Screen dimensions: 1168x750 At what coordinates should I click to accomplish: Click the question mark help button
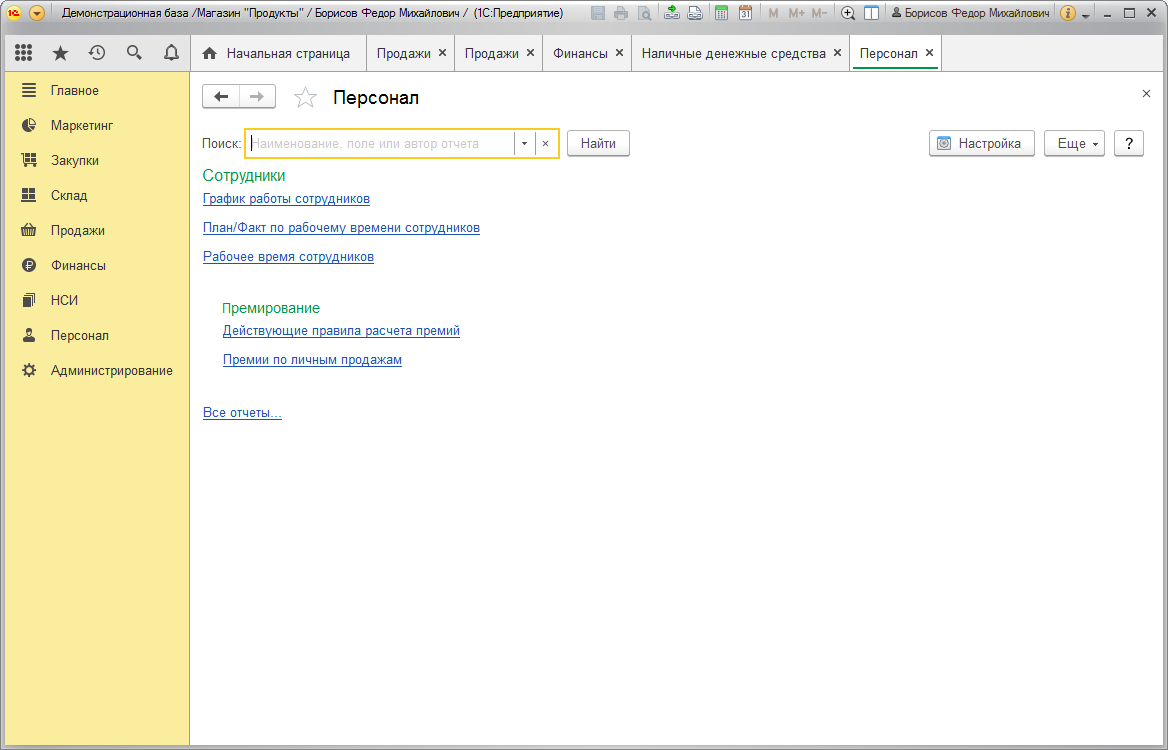(x=1129, y=144)
